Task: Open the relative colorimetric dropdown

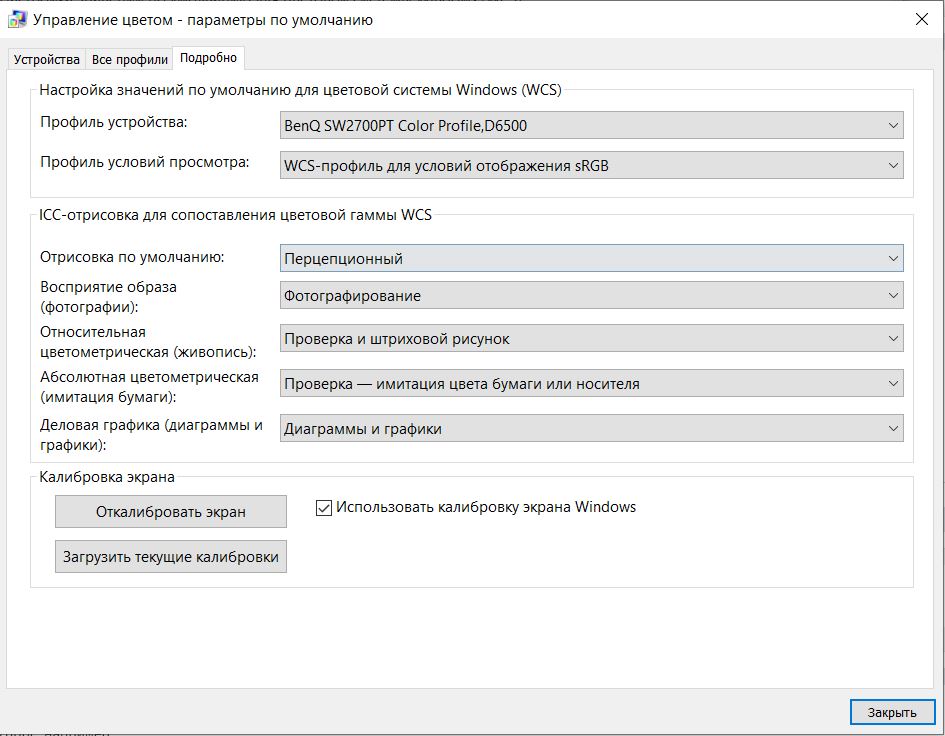Action: coord(591,339)
